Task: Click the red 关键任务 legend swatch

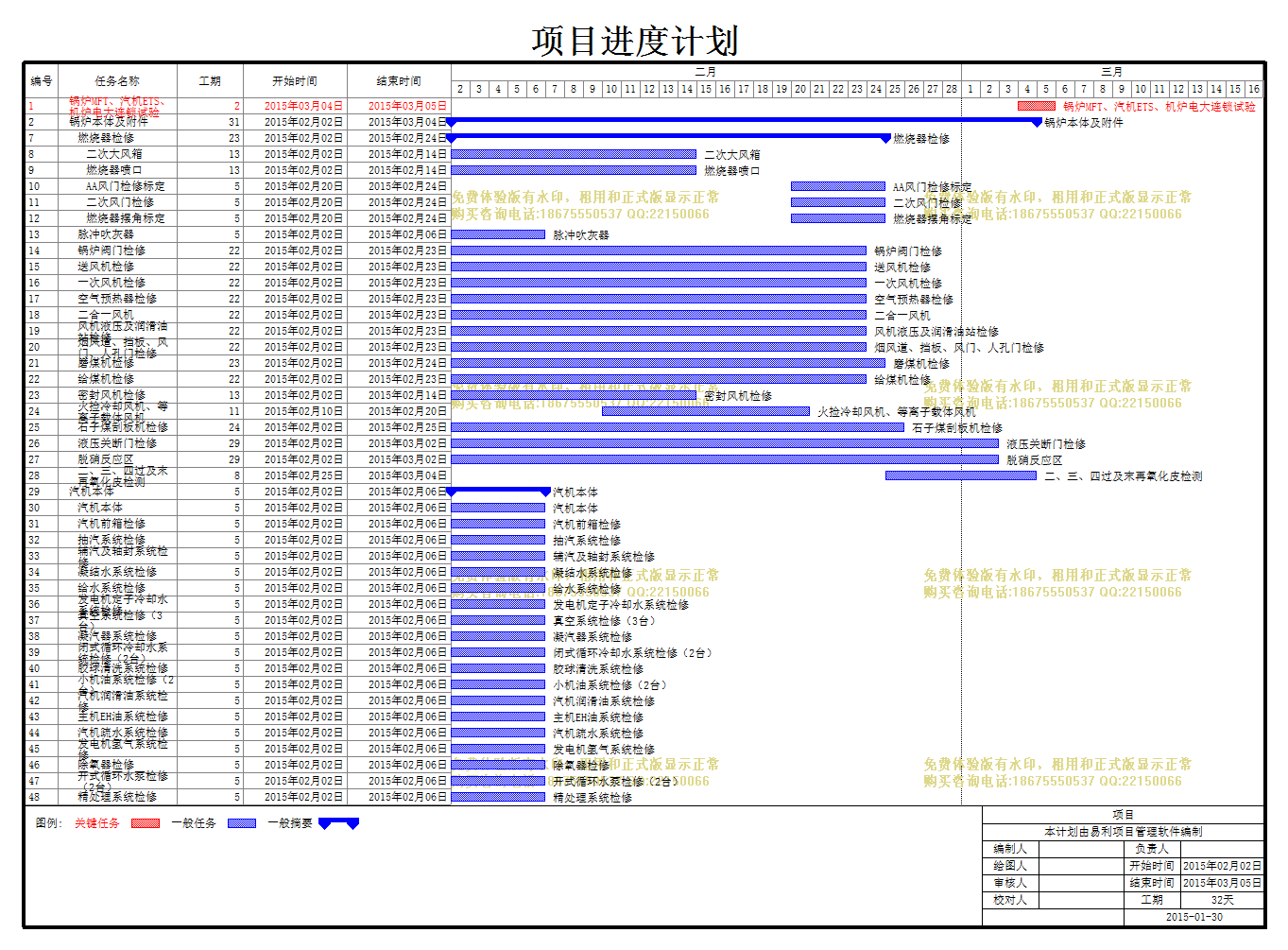Action: pos(146,823)
